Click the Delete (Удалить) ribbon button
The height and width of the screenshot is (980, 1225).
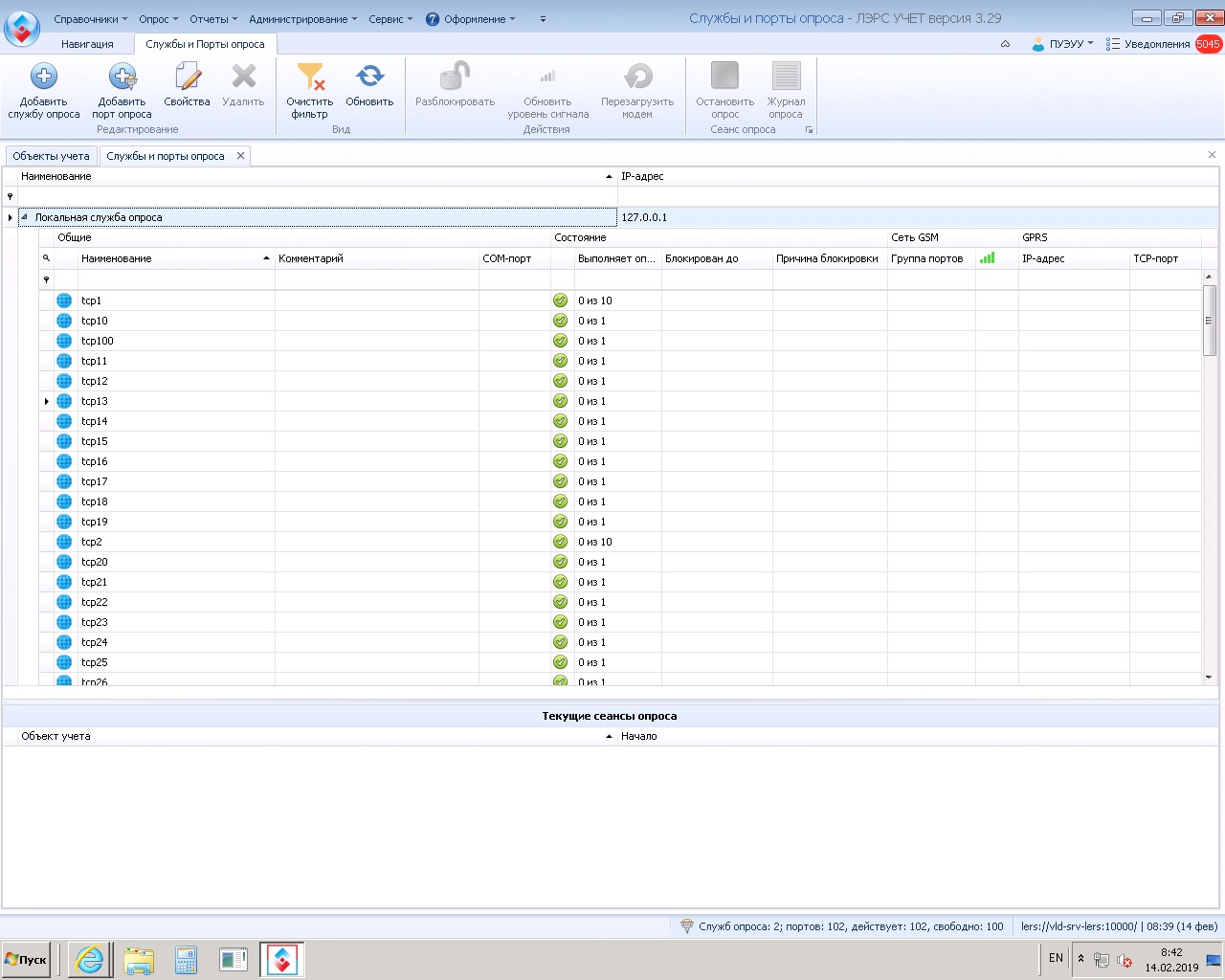click(243, 85)
